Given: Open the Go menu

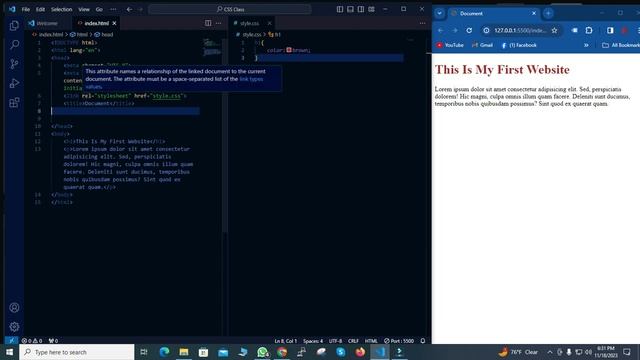Looking at the screenshot, I should (99, 9).
